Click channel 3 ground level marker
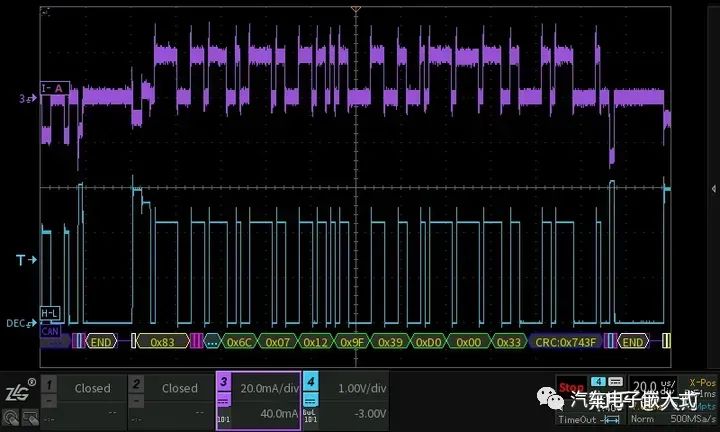Image resolution: width=720 pixels, height=432 pixels. pyautogui.click(x=28, y=98)
